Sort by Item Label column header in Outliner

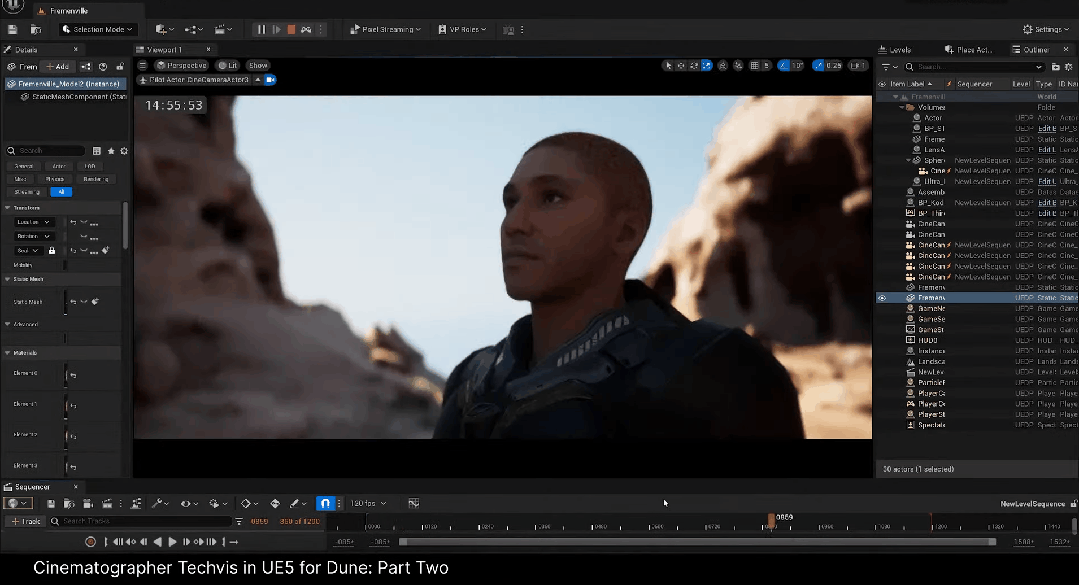912,84
